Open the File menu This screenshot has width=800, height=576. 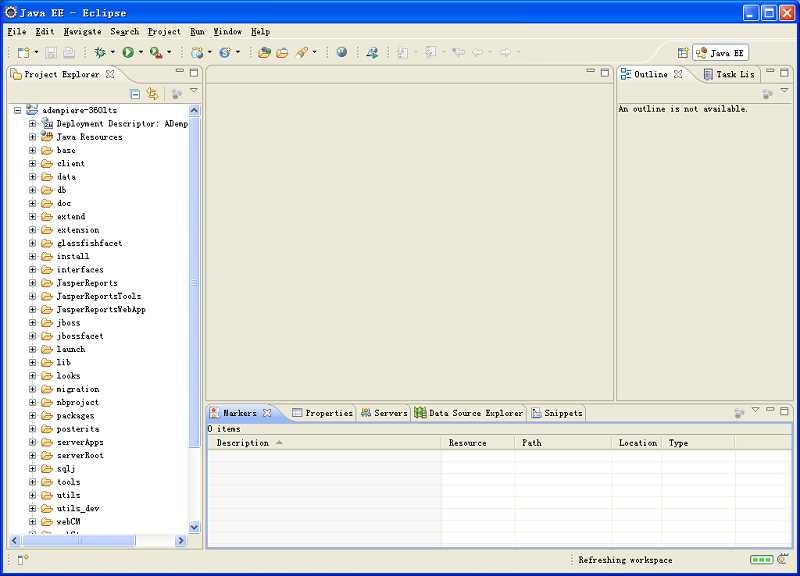click(17, 32)
